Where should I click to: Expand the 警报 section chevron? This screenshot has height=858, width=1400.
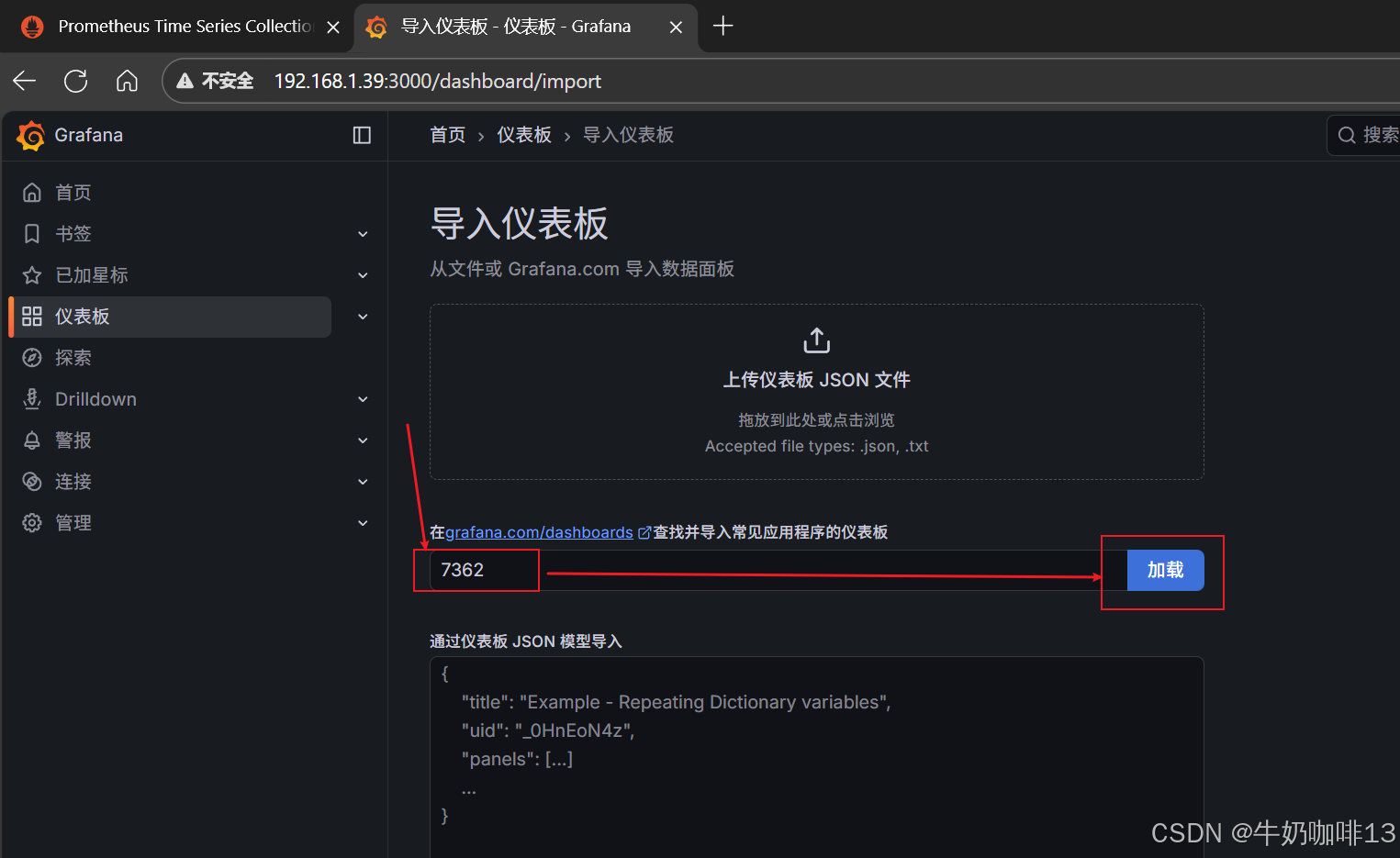[363, 440]
